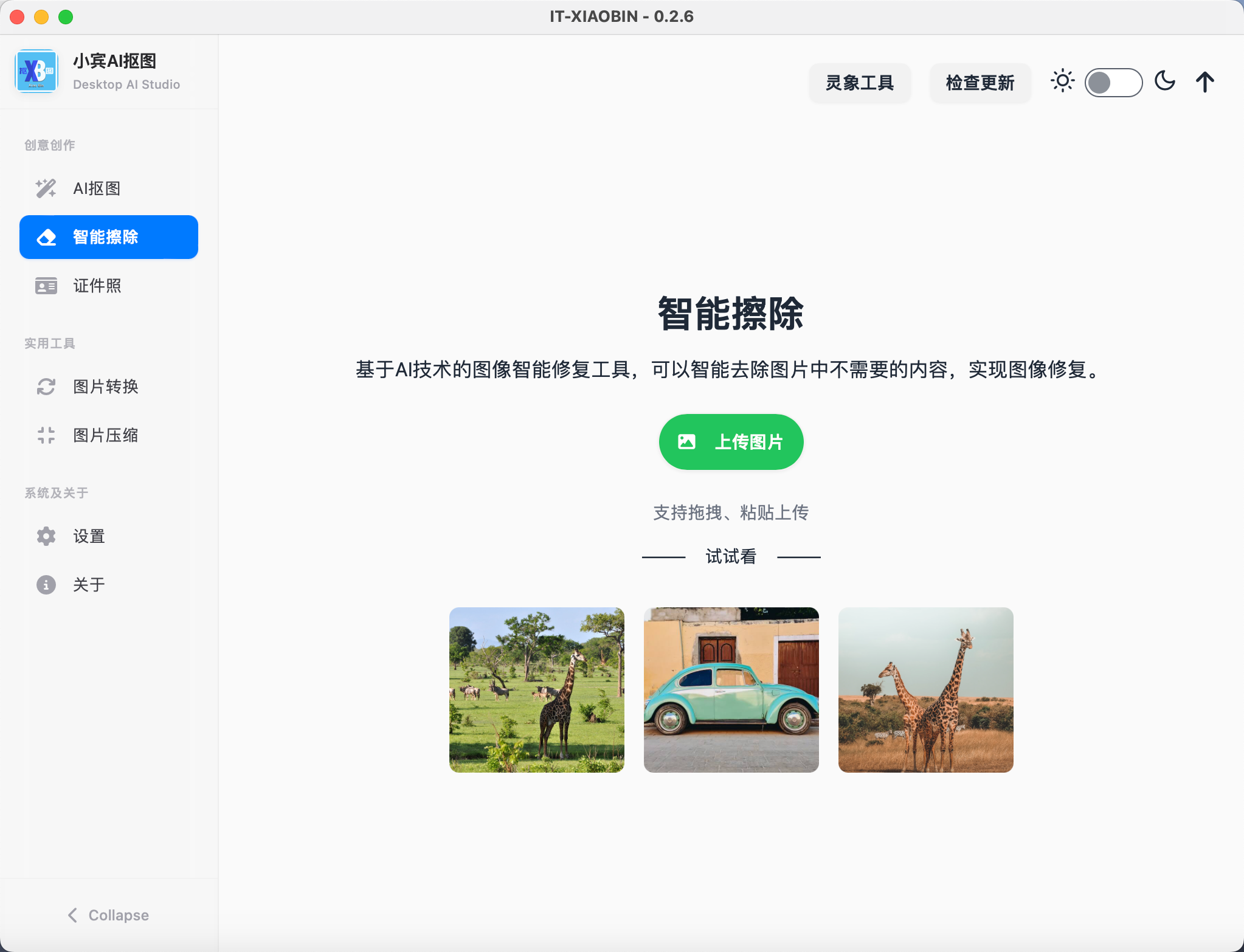Click the 灵象工具 button
This screenshot has width=1244, height=952.
860,83
